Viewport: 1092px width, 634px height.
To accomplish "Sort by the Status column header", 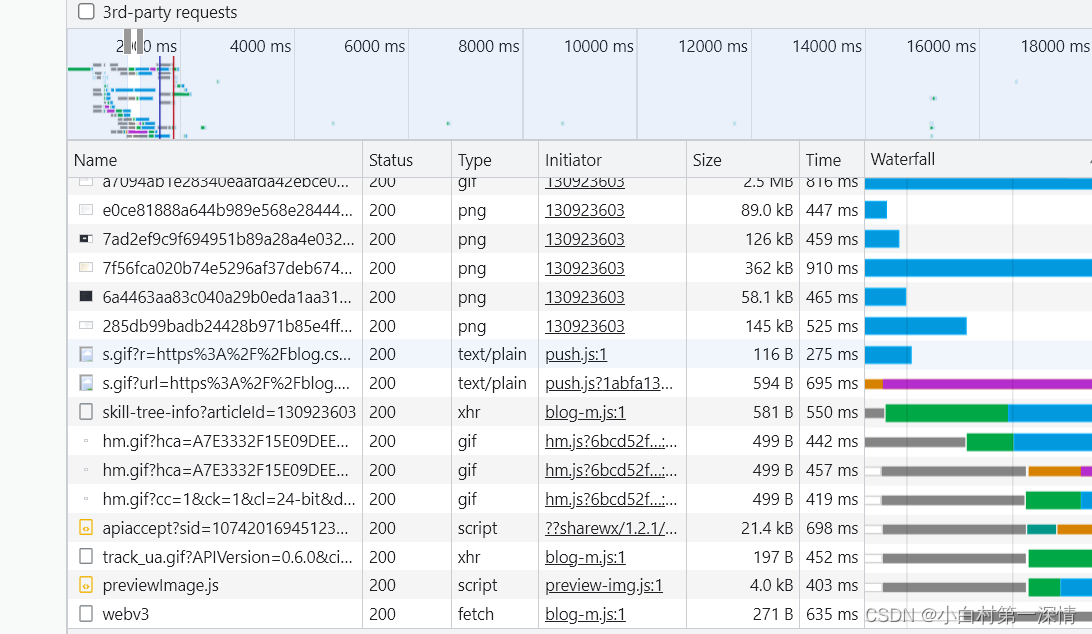I will [x=390, y=160].
